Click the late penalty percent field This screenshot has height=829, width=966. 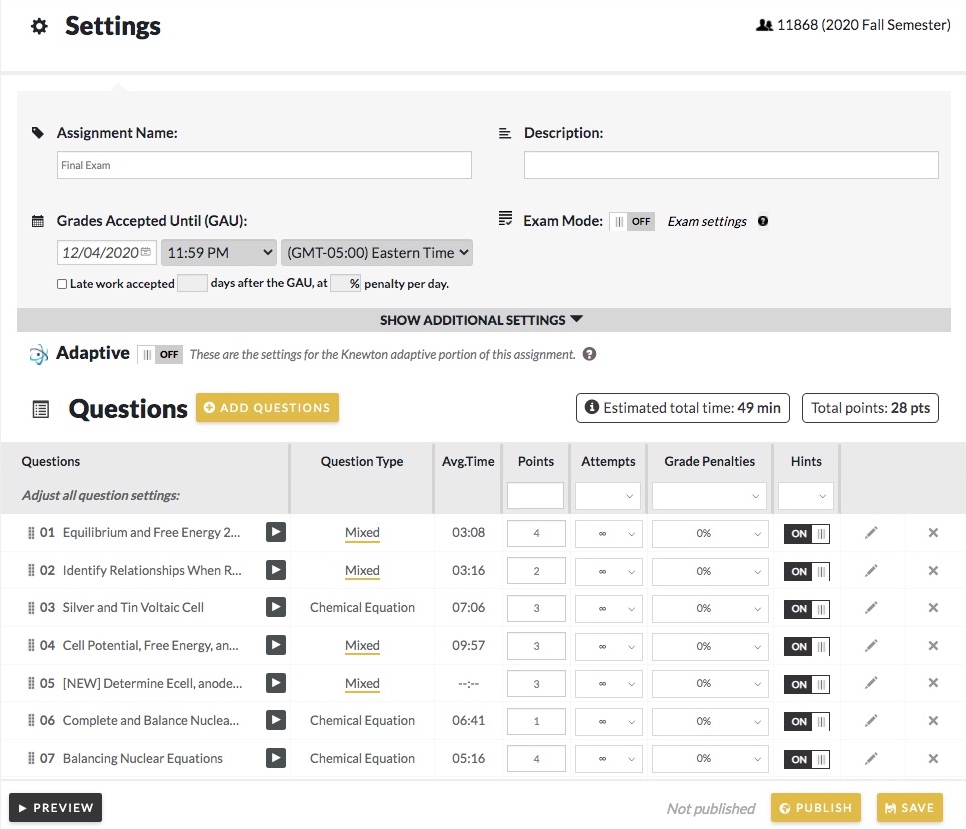click(x=345, y=283)
